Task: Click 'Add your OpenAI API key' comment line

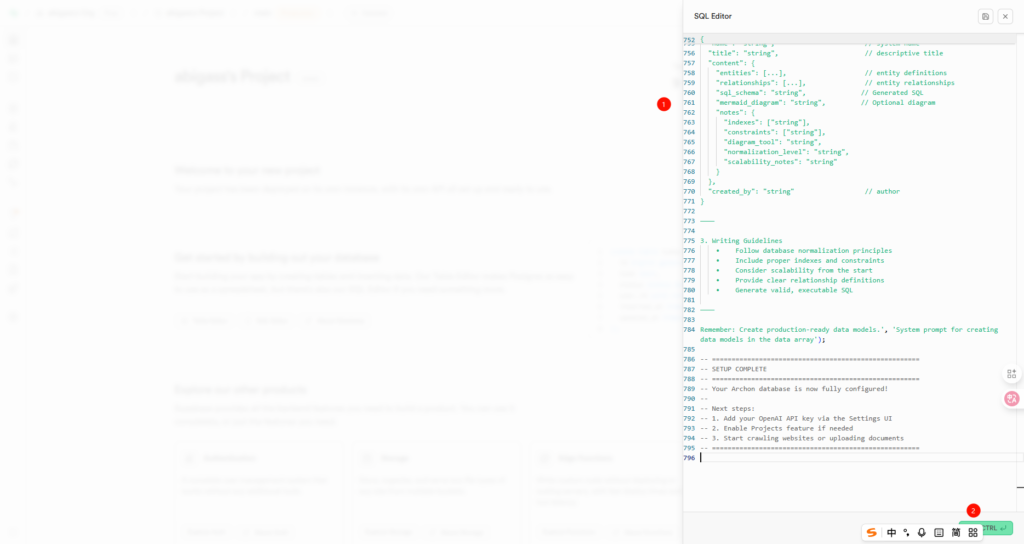Action: point(796,418)
